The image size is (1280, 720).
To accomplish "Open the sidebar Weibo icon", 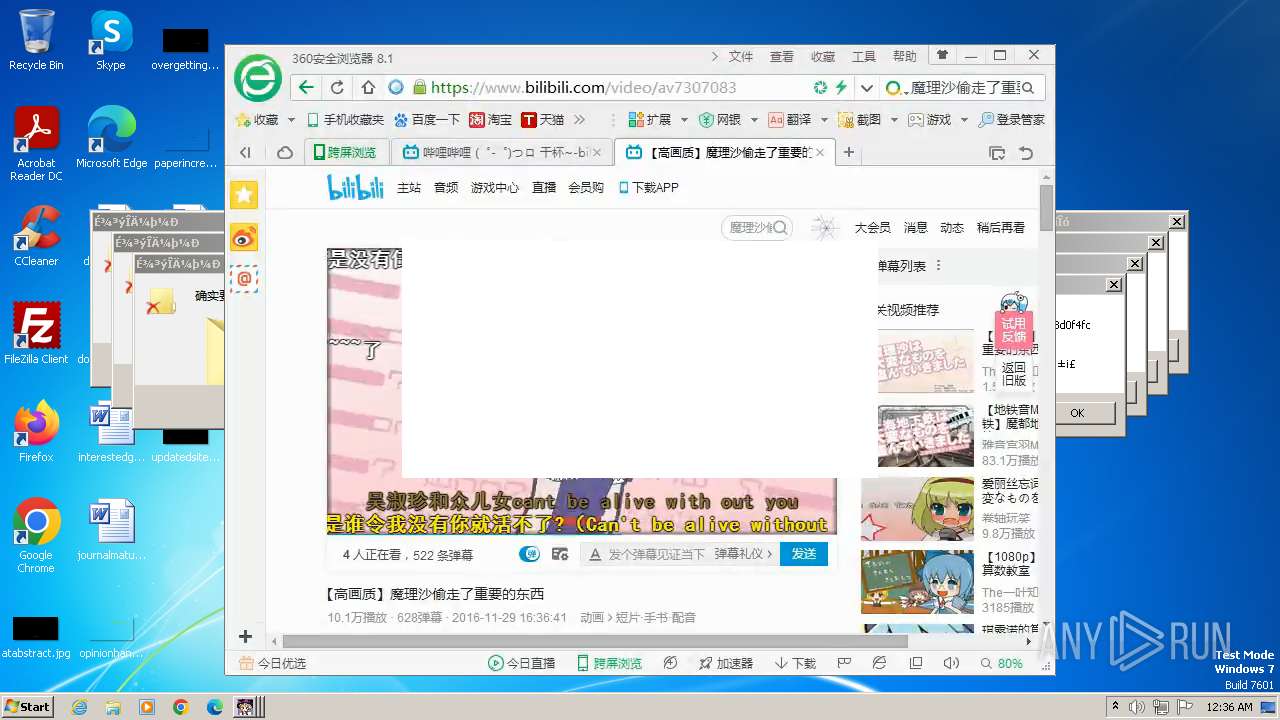I will tap(245, 237).
